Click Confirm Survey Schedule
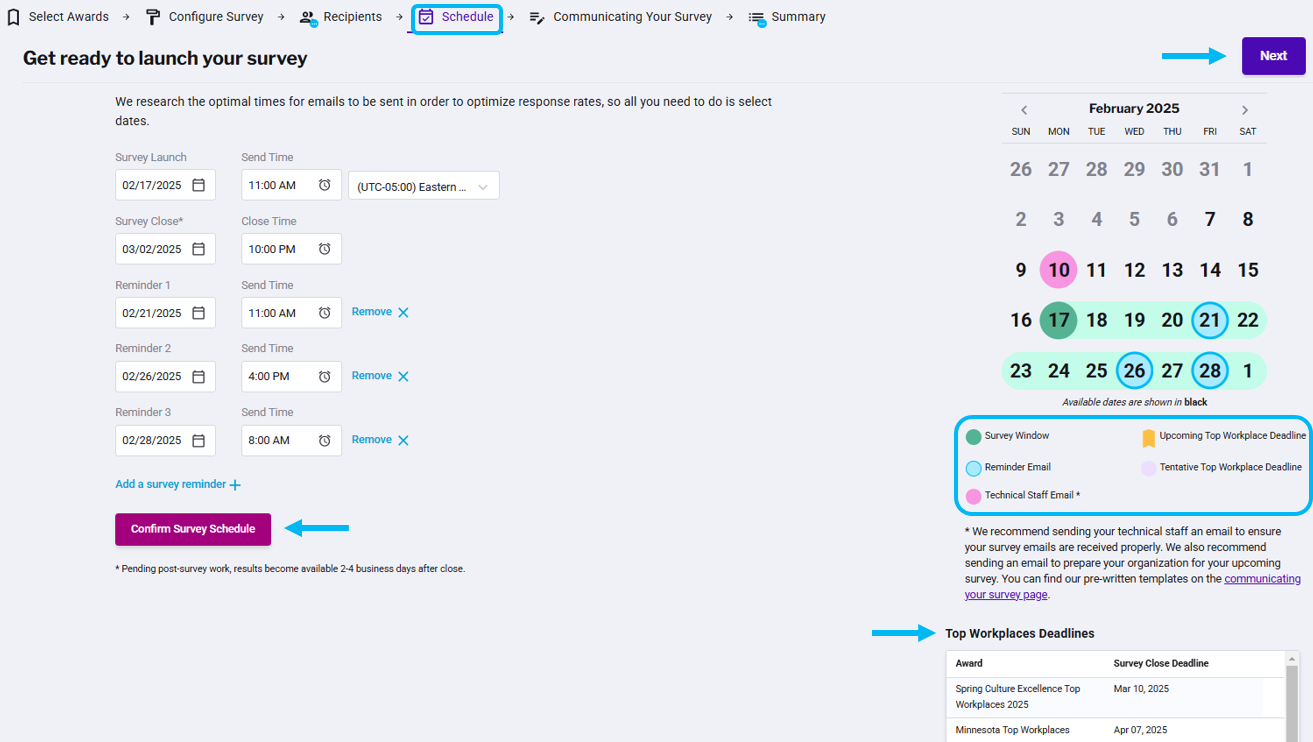This screenshot has width=1313, height=742. coord(192,529)
